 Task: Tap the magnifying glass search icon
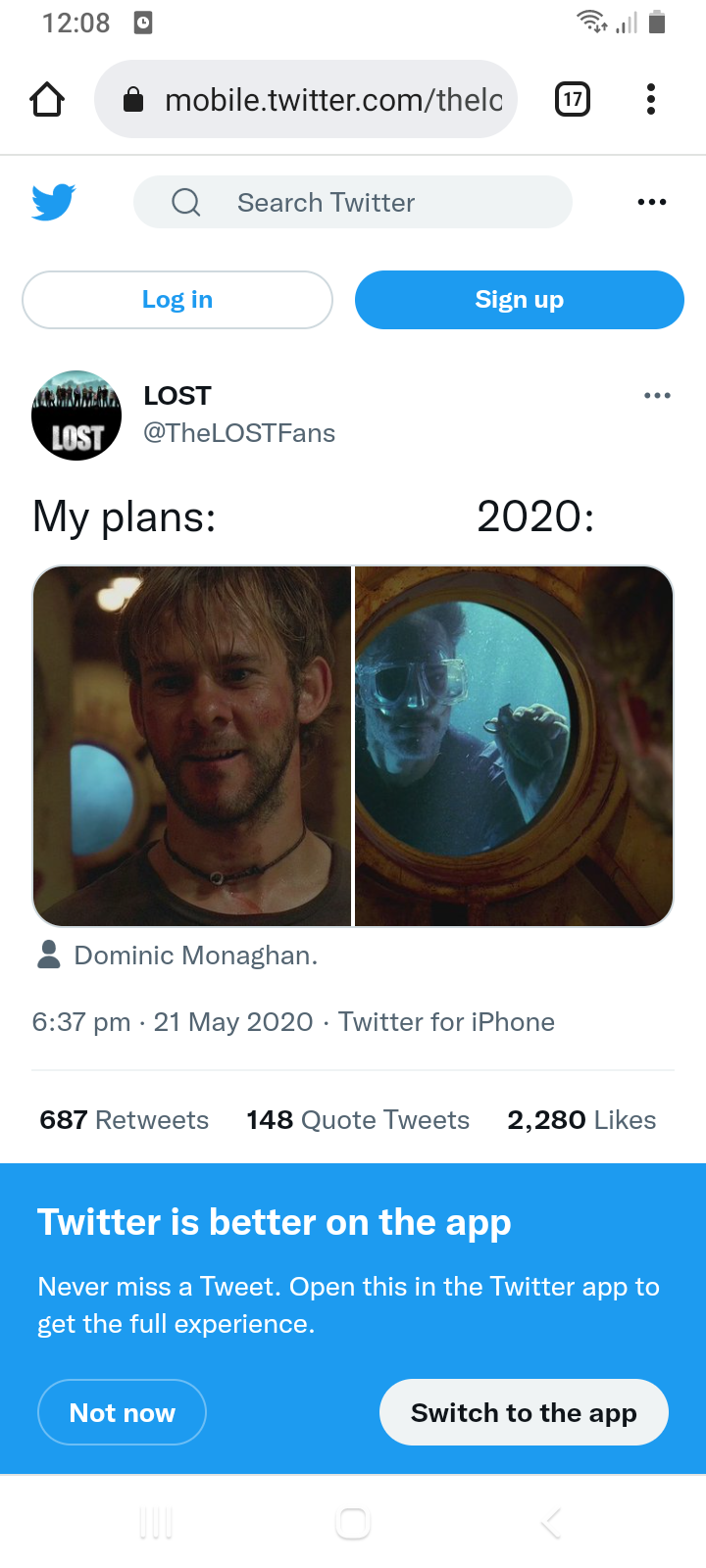186,202
